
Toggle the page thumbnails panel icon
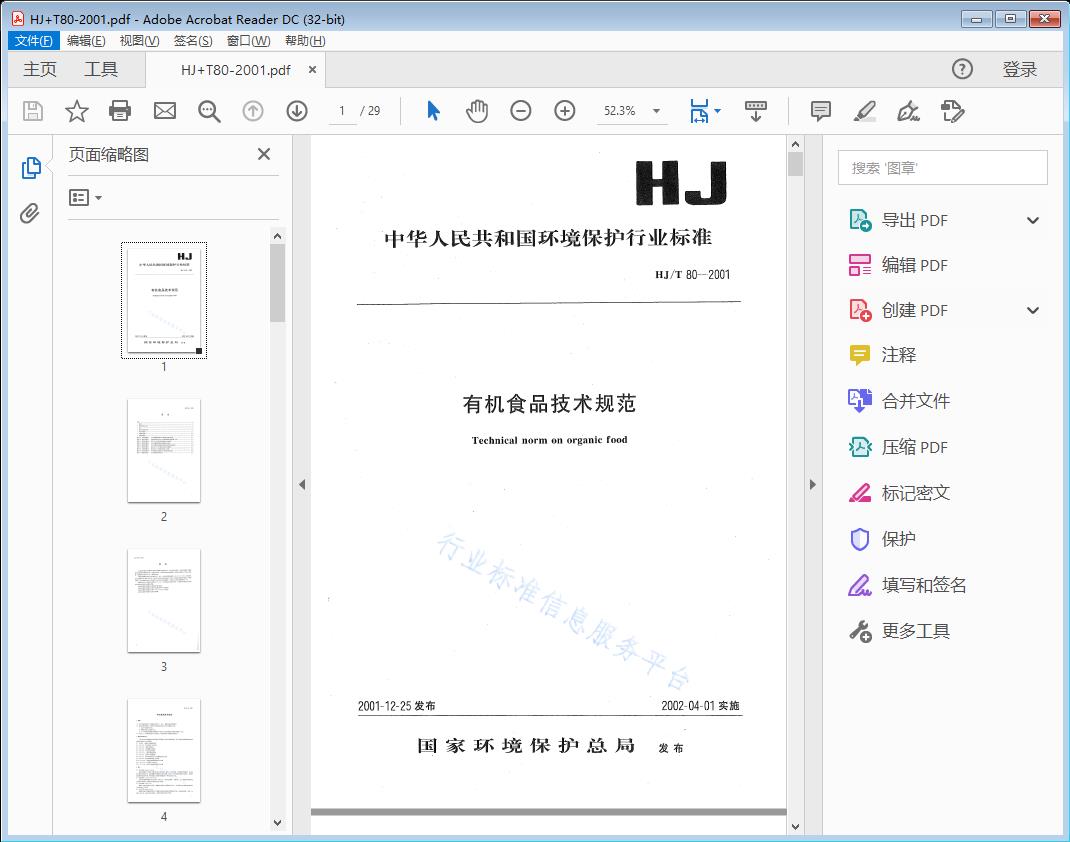(x=31, y=168)
